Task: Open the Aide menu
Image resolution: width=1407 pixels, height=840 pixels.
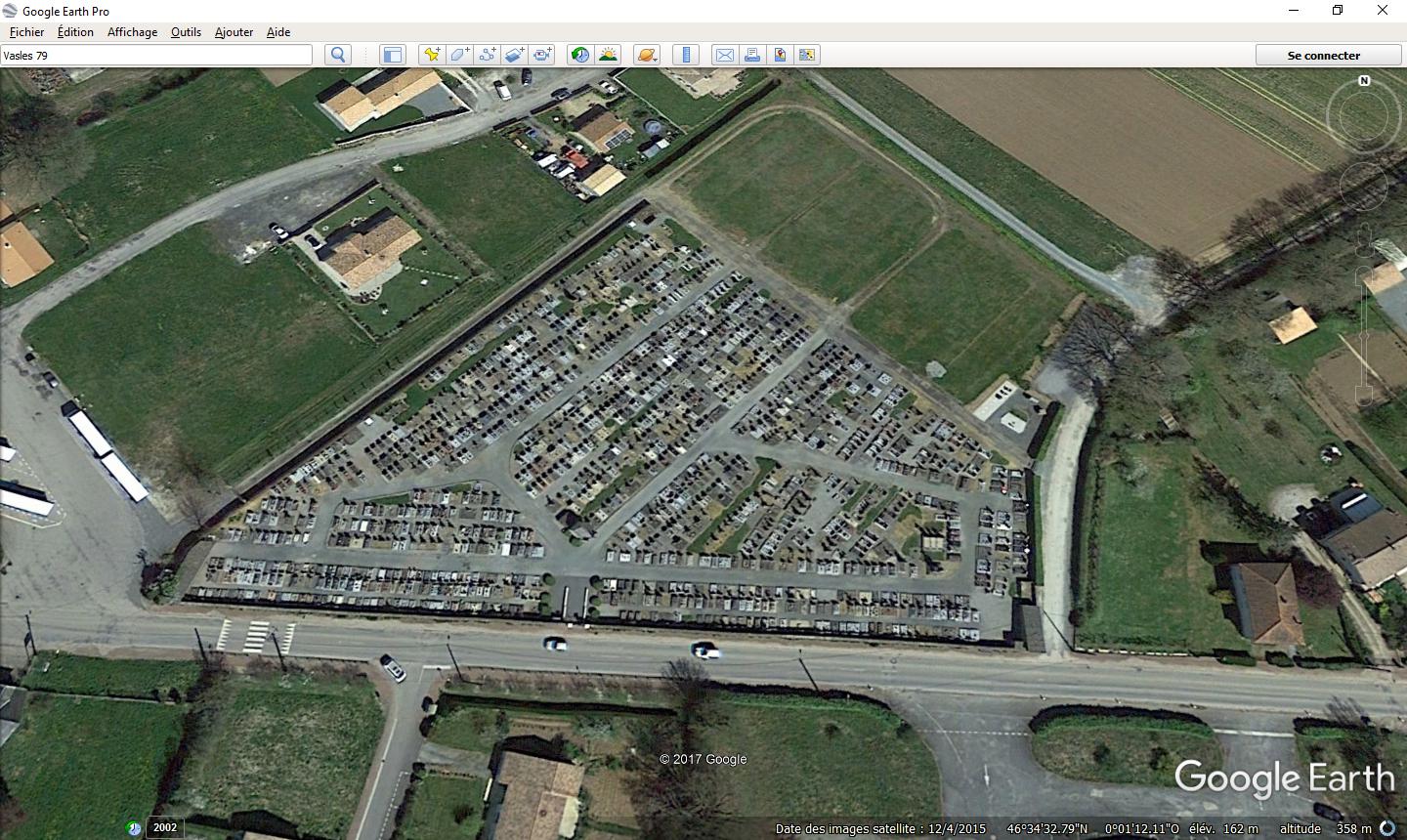Action: [278, 32]
